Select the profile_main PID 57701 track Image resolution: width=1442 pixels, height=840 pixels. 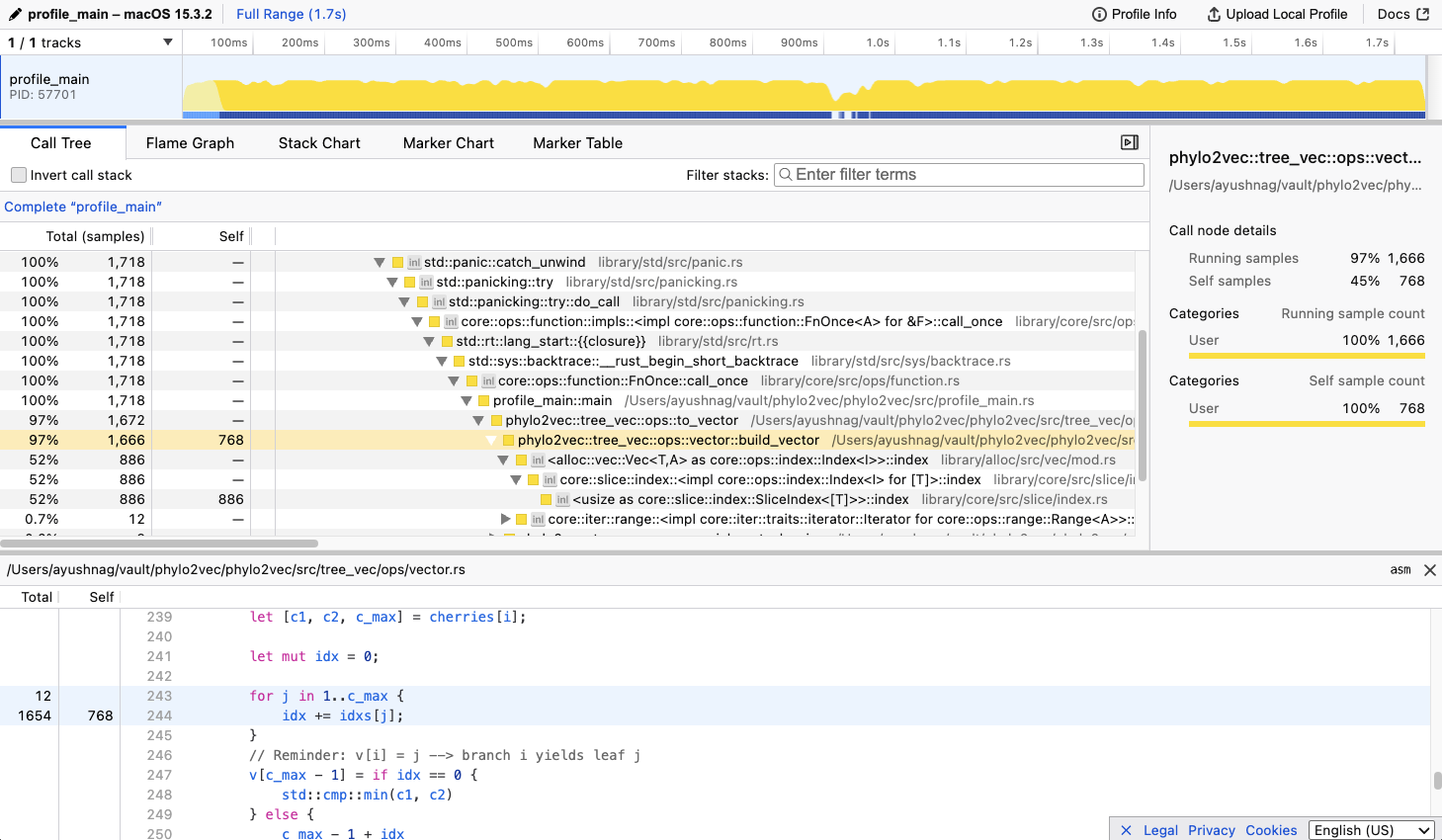(x=91, y=87)
